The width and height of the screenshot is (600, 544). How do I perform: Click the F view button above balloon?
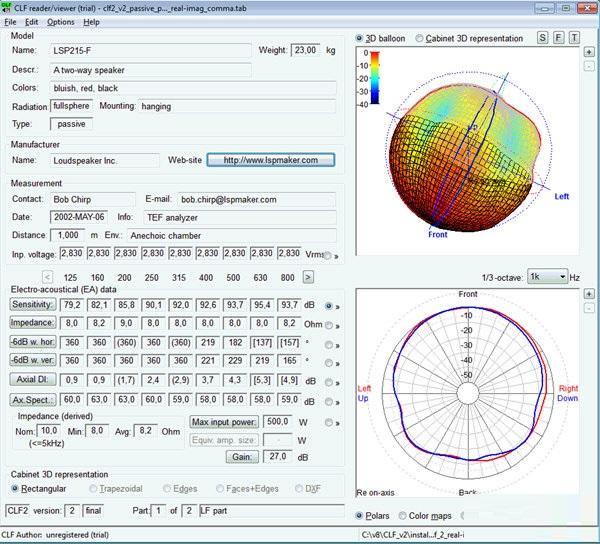pos(559,38)
